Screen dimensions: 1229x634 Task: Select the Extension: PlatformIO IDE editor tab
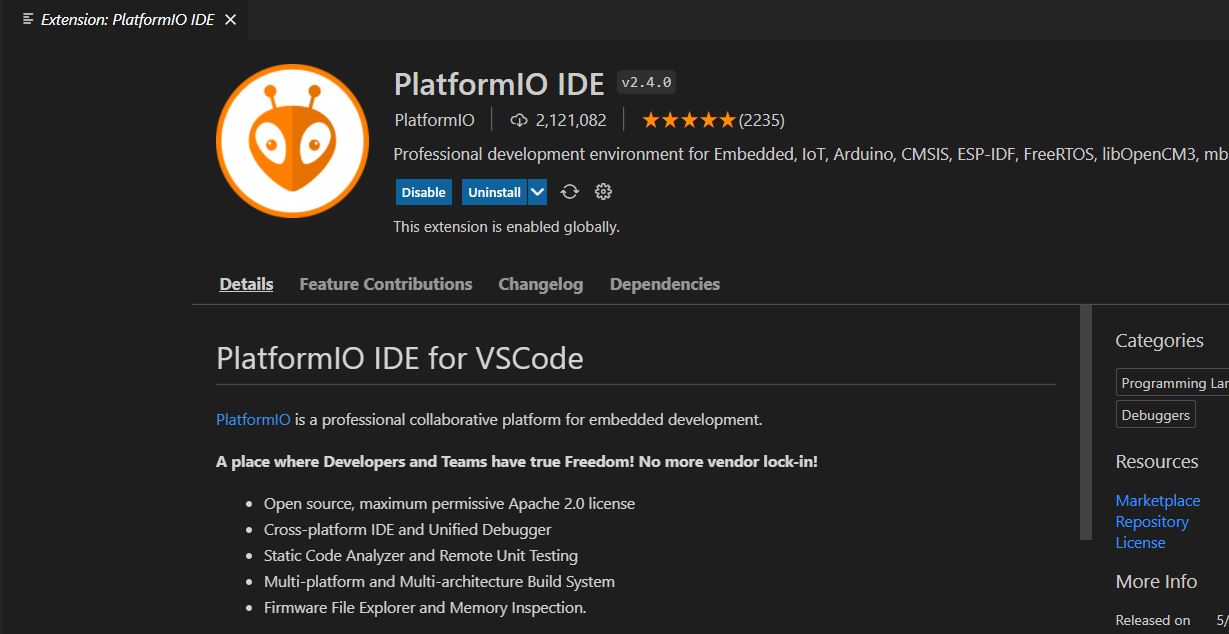[124, 19]
